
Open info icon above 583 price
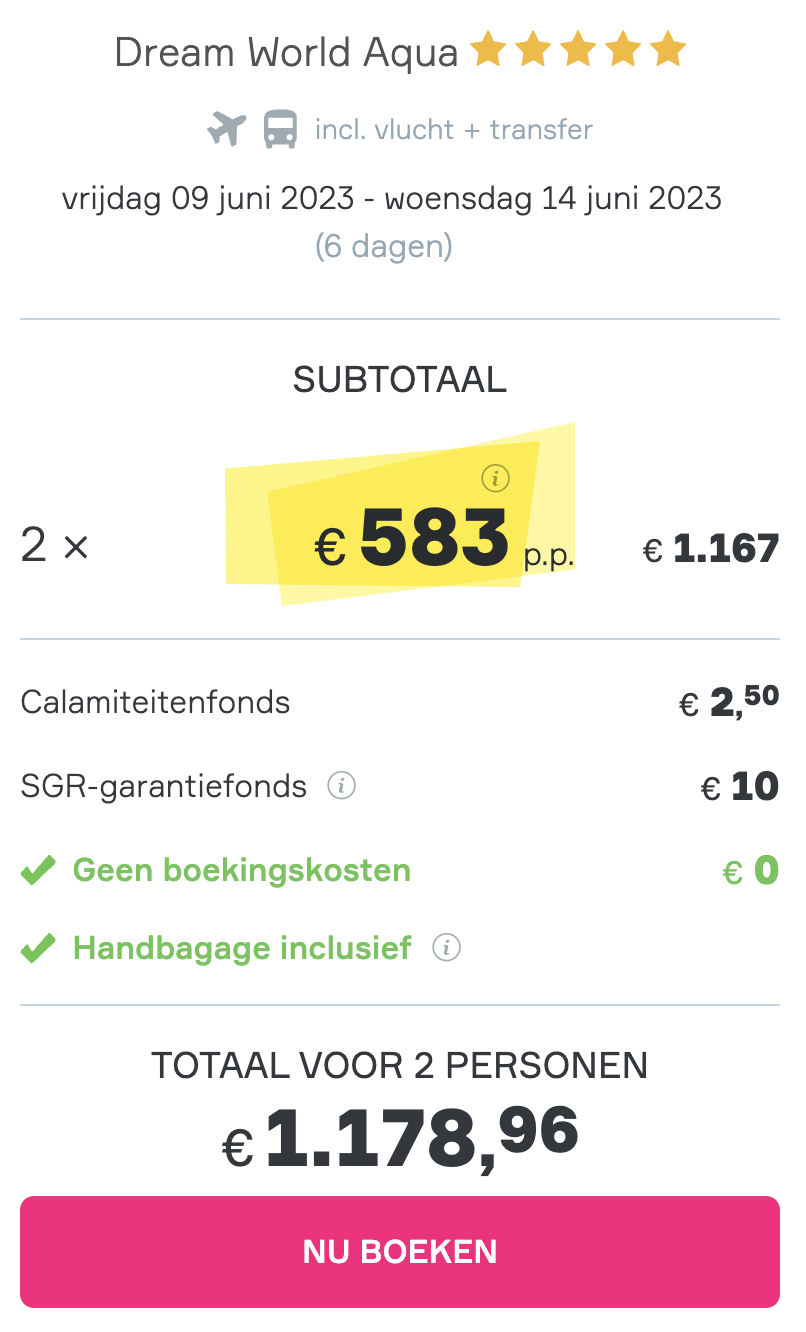pos(495,479)
